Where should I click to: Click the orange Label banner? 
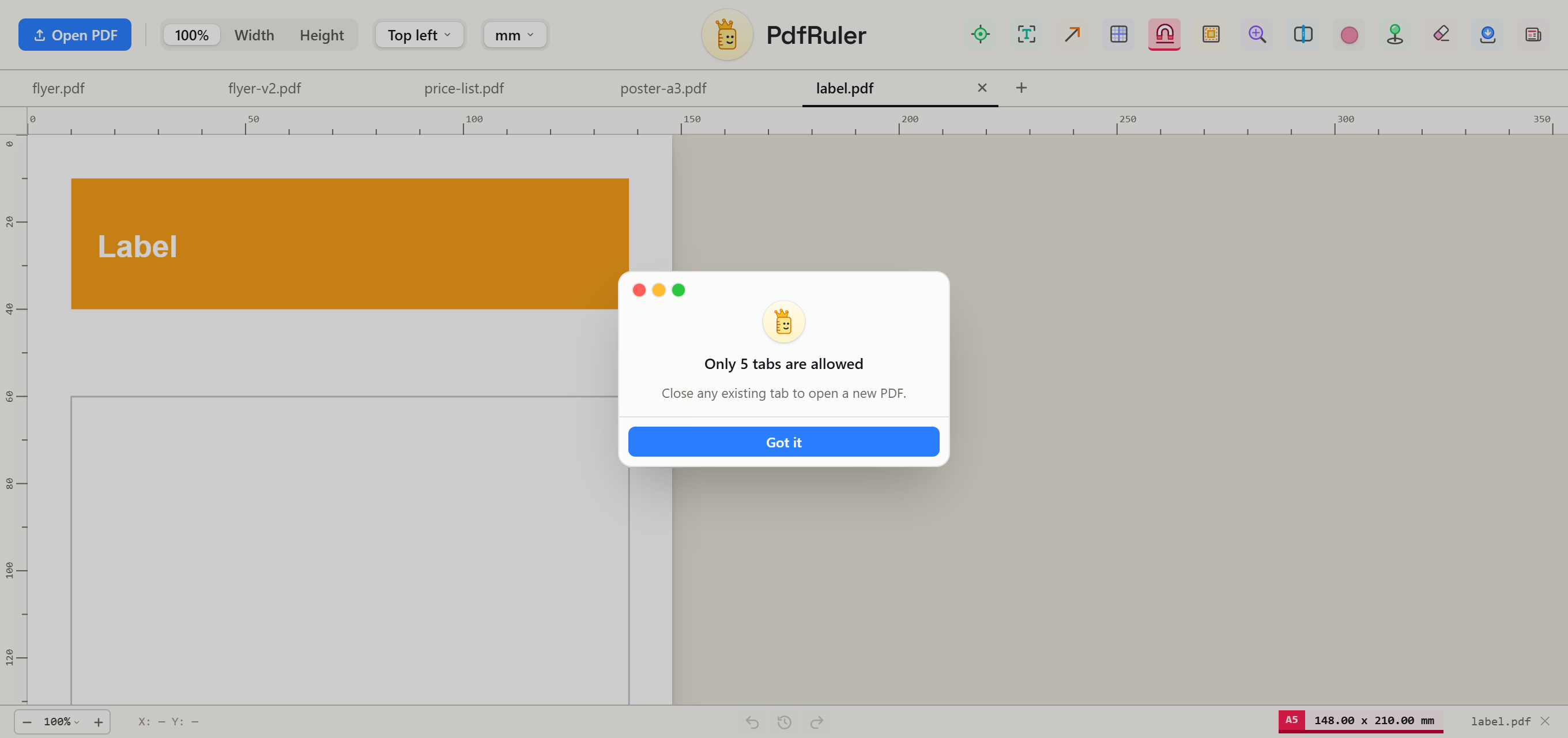349,243
